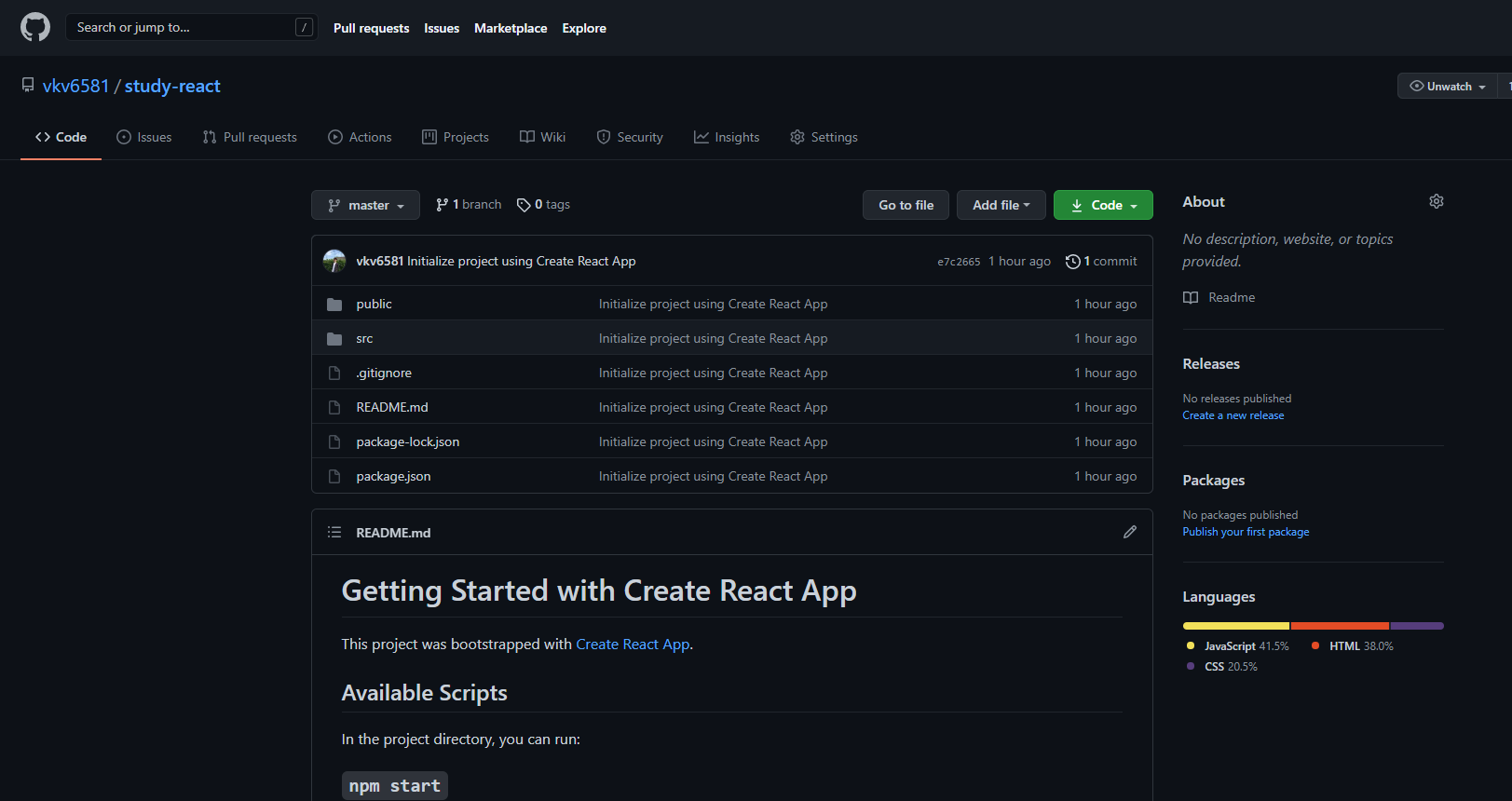The height and width of the screenshot is (801, 1512).
Task: Focus the Search or jump to field
Action: 191,27
